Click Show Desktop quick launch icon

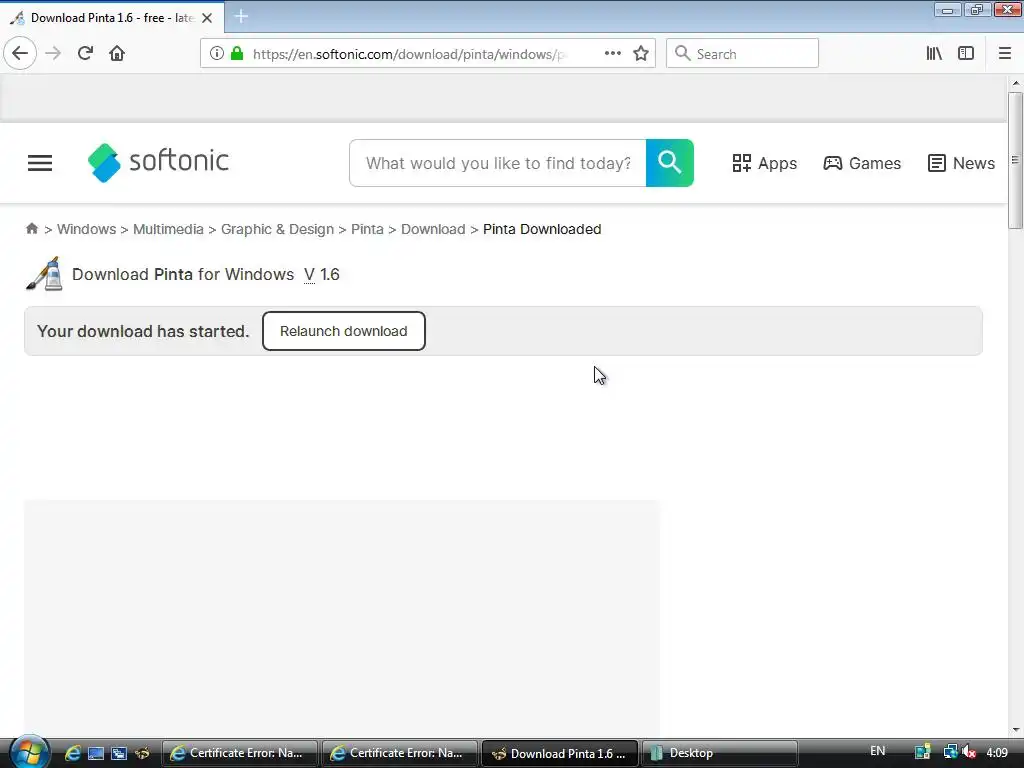tap(96, 753)
